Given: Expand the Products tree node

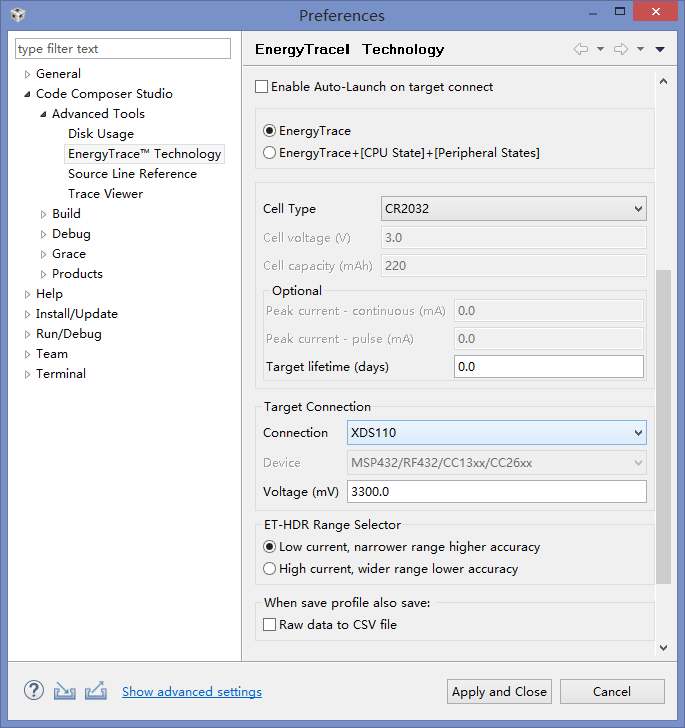Looking at the screenshot, I should (x=43, y=274).
